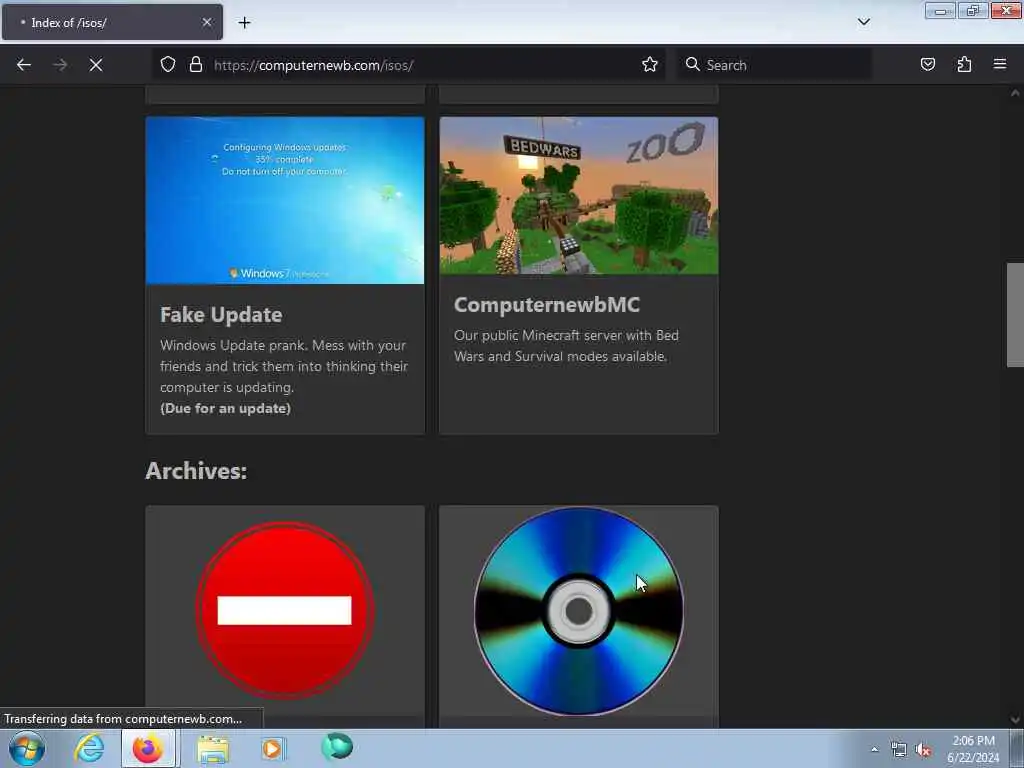Go back to the previous page
Viewport: 1024px width, 768px height.
[24, 65]
